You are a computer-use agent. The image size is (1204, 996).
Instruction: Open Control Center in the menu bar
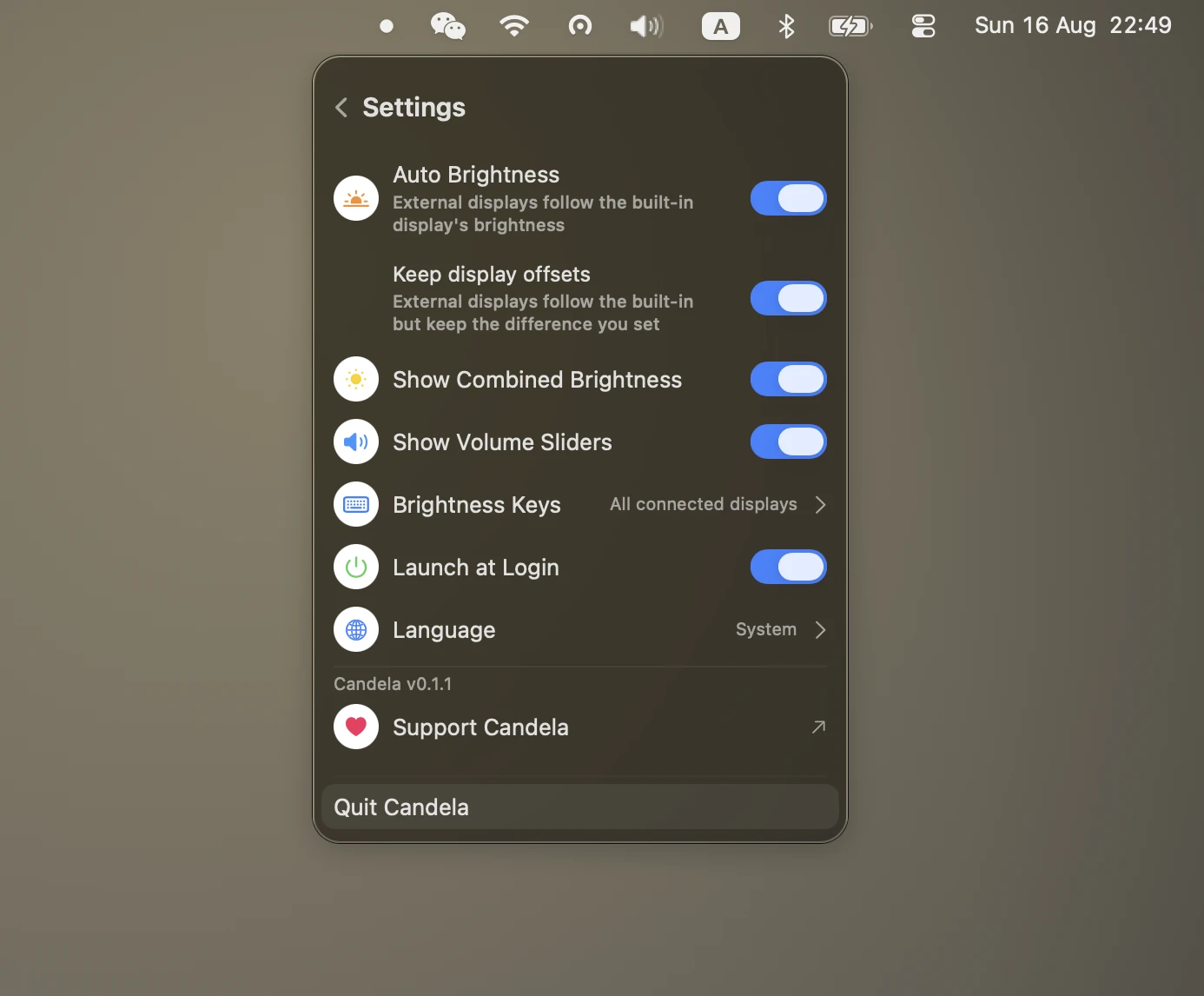coord(923,26)
